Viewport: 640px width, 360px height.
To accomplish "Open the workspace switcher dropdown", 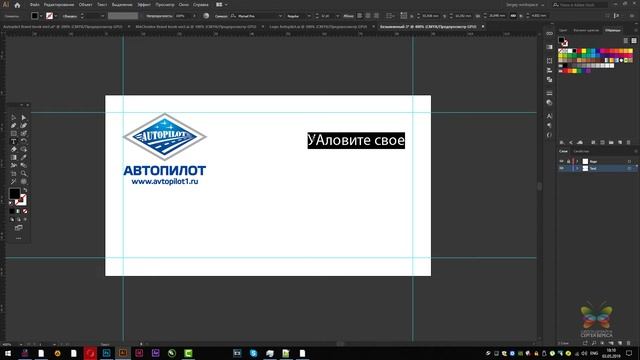I will pos(525,5).
